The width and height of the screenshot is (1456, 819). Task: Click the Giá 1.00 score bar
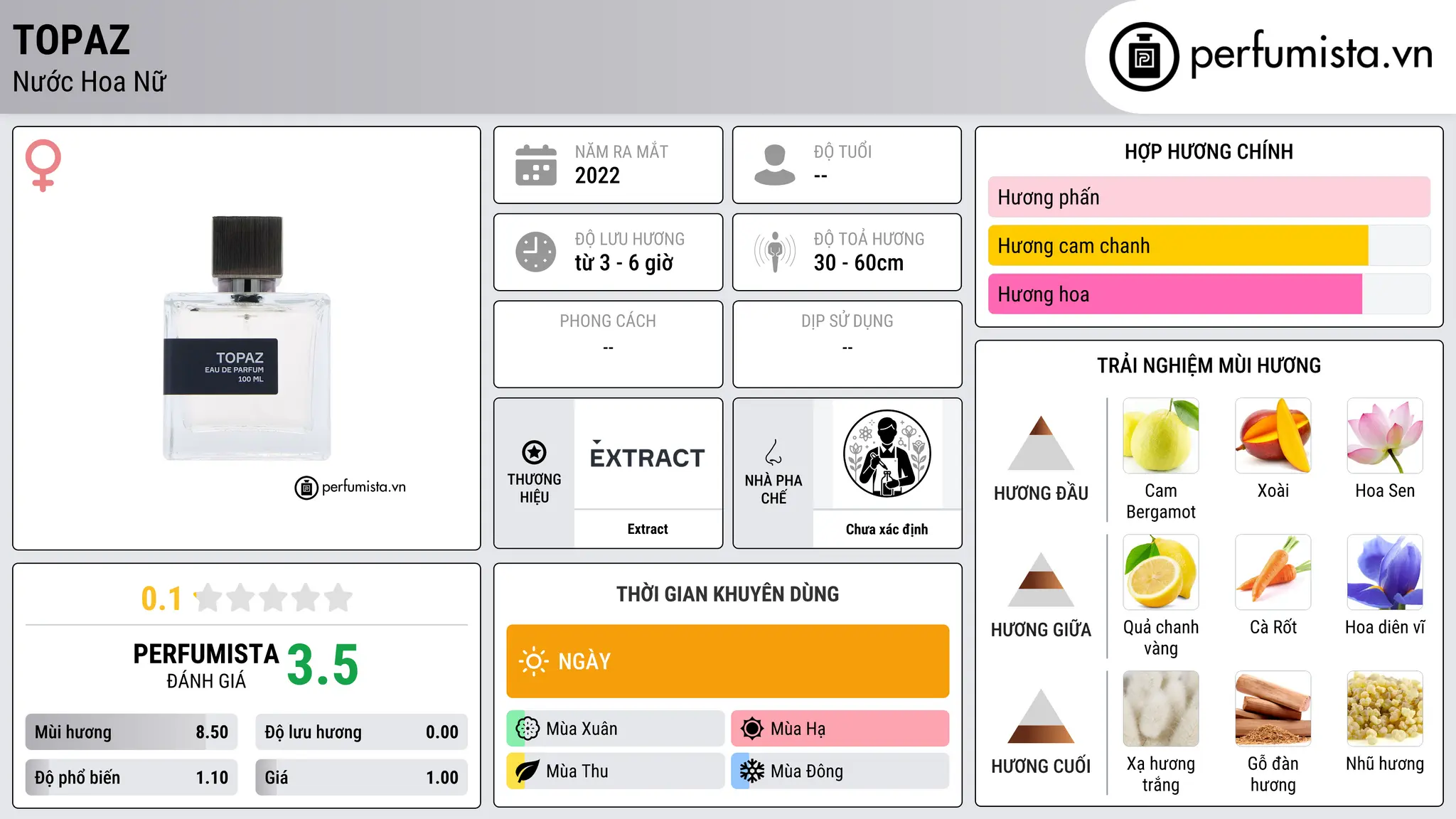coord(362,778)
